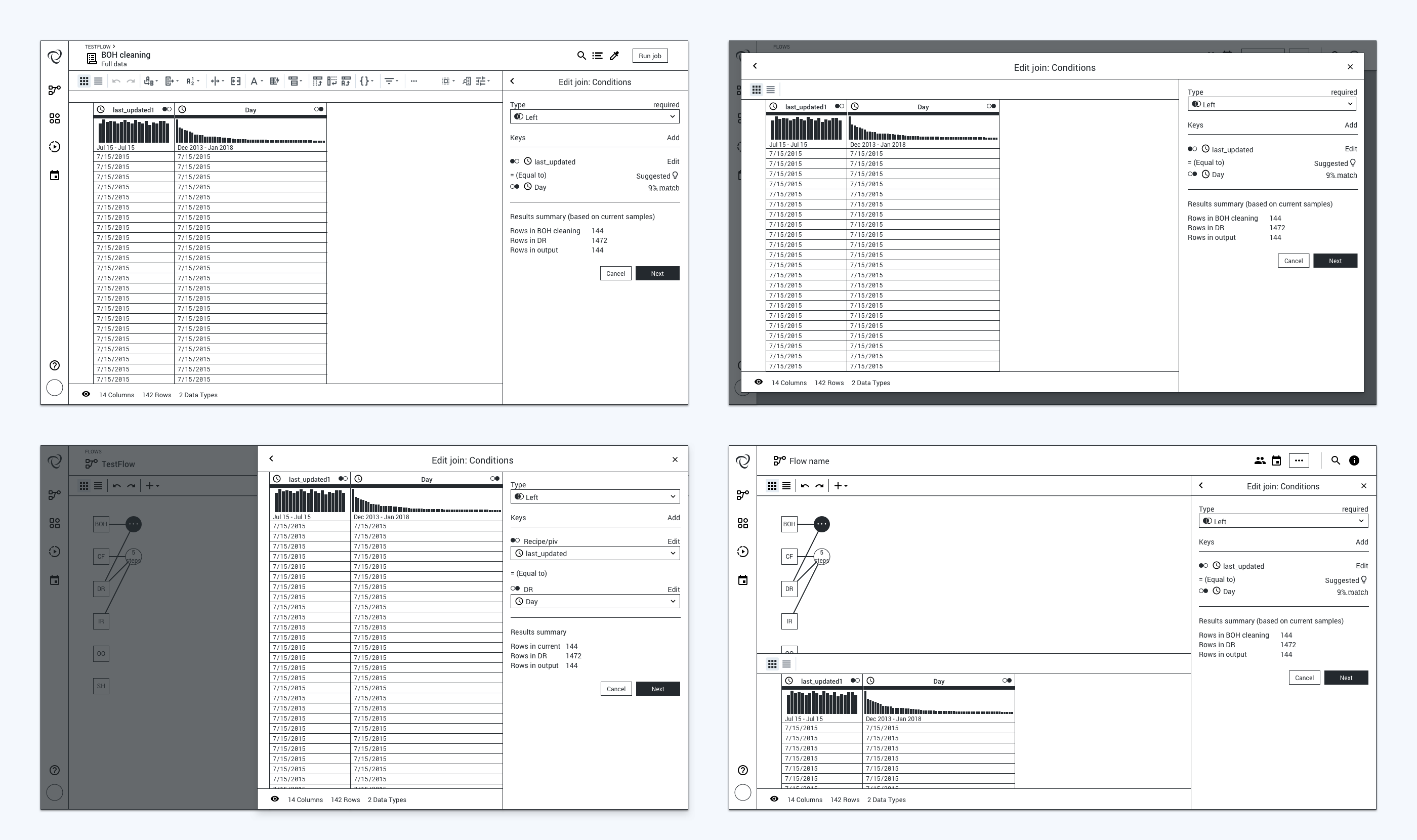Click the curly braces toolbar icon

tap(365, 81)
